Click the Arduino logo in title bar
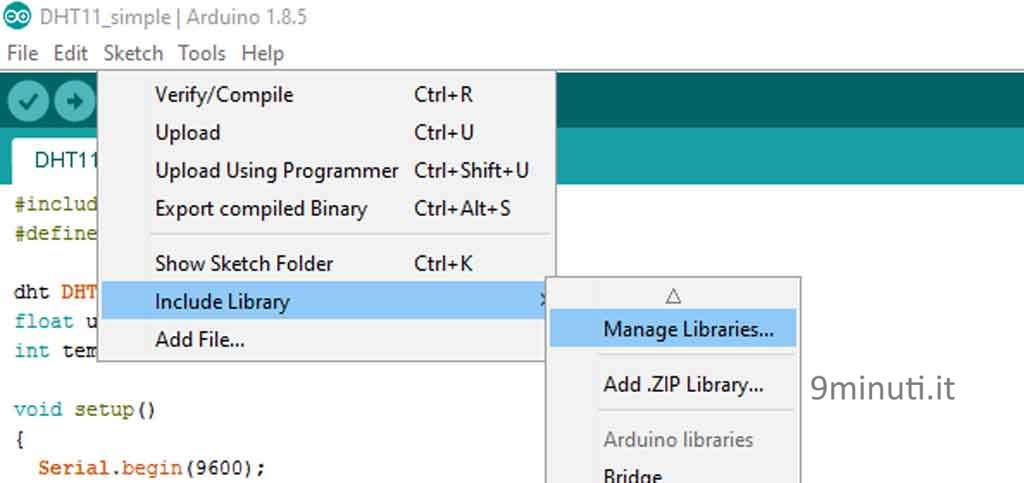 [17, 16]
